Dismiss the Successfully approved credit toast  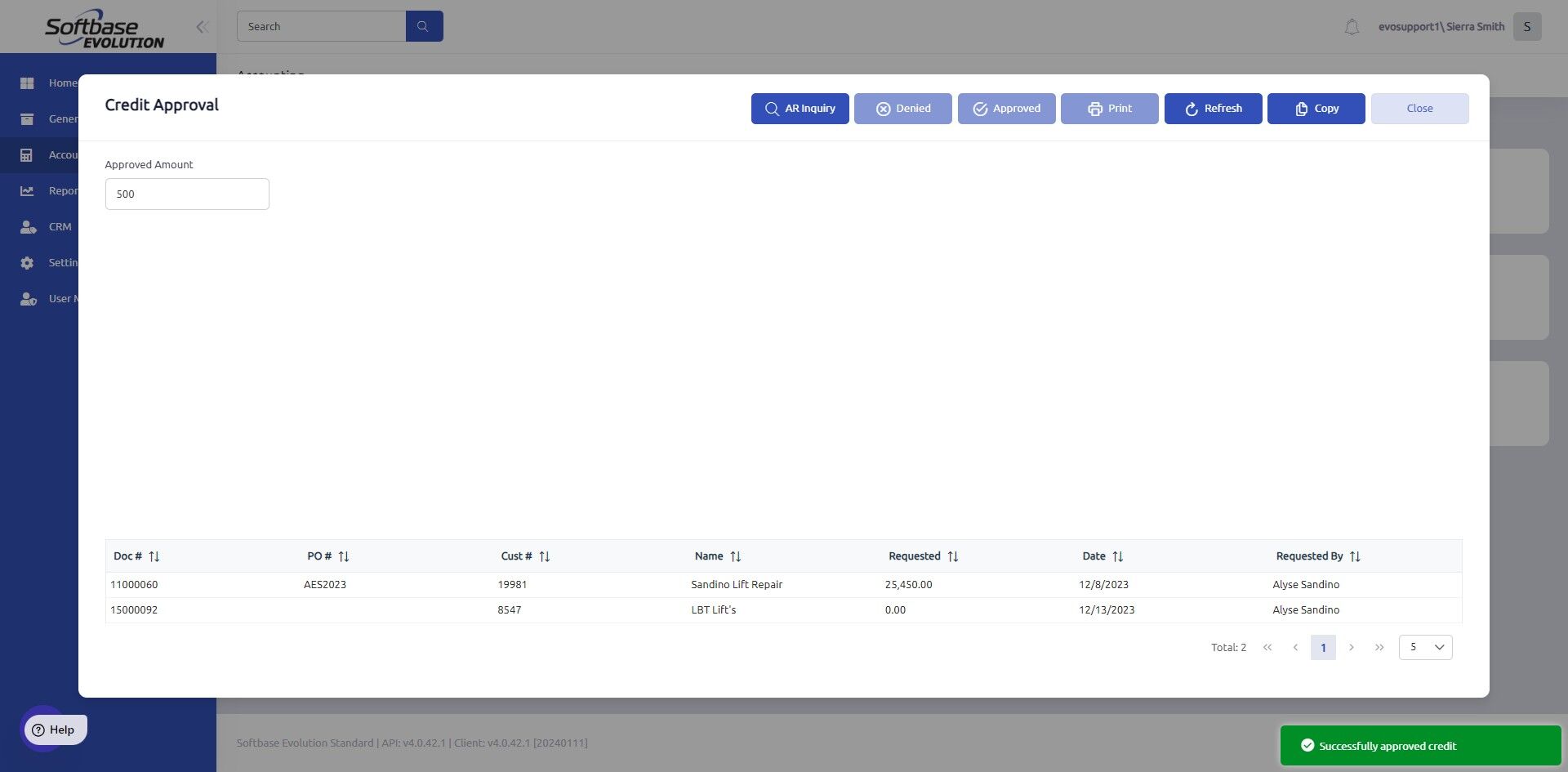pyautogui.click(x=1420, y=746)
